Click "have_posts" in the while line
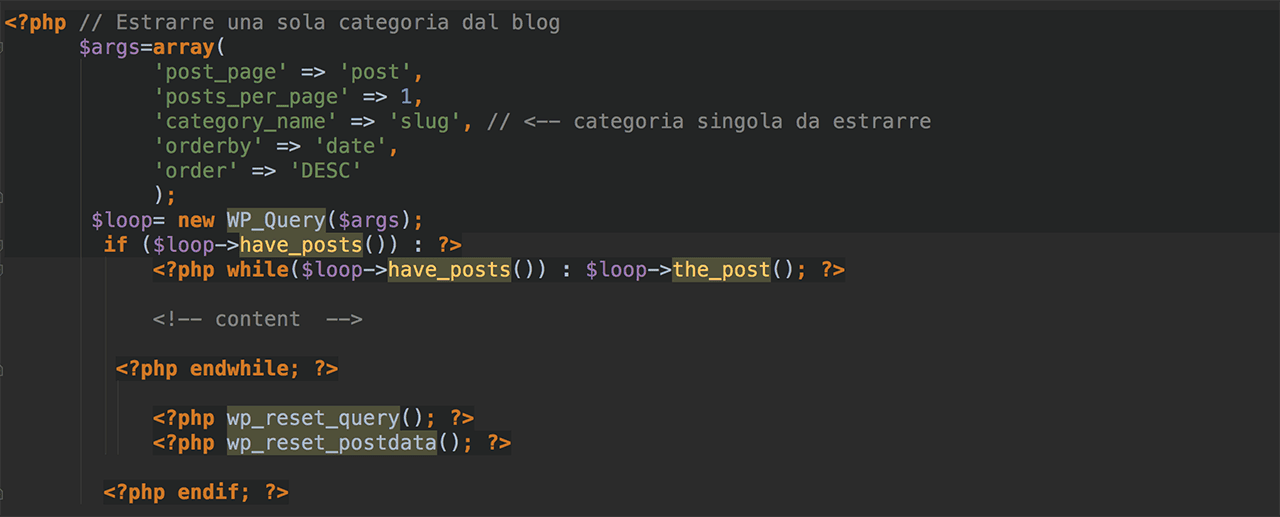The height and width of the screenshot is (517, 1280). (x=449, y=270)
